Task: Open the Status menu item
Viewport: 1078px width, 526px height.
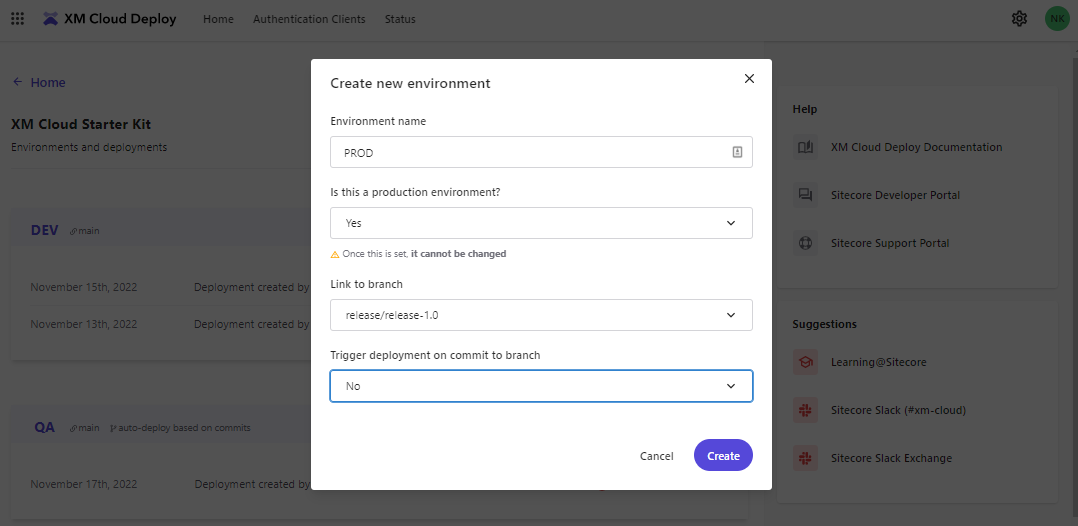Action: click(400, 19)
